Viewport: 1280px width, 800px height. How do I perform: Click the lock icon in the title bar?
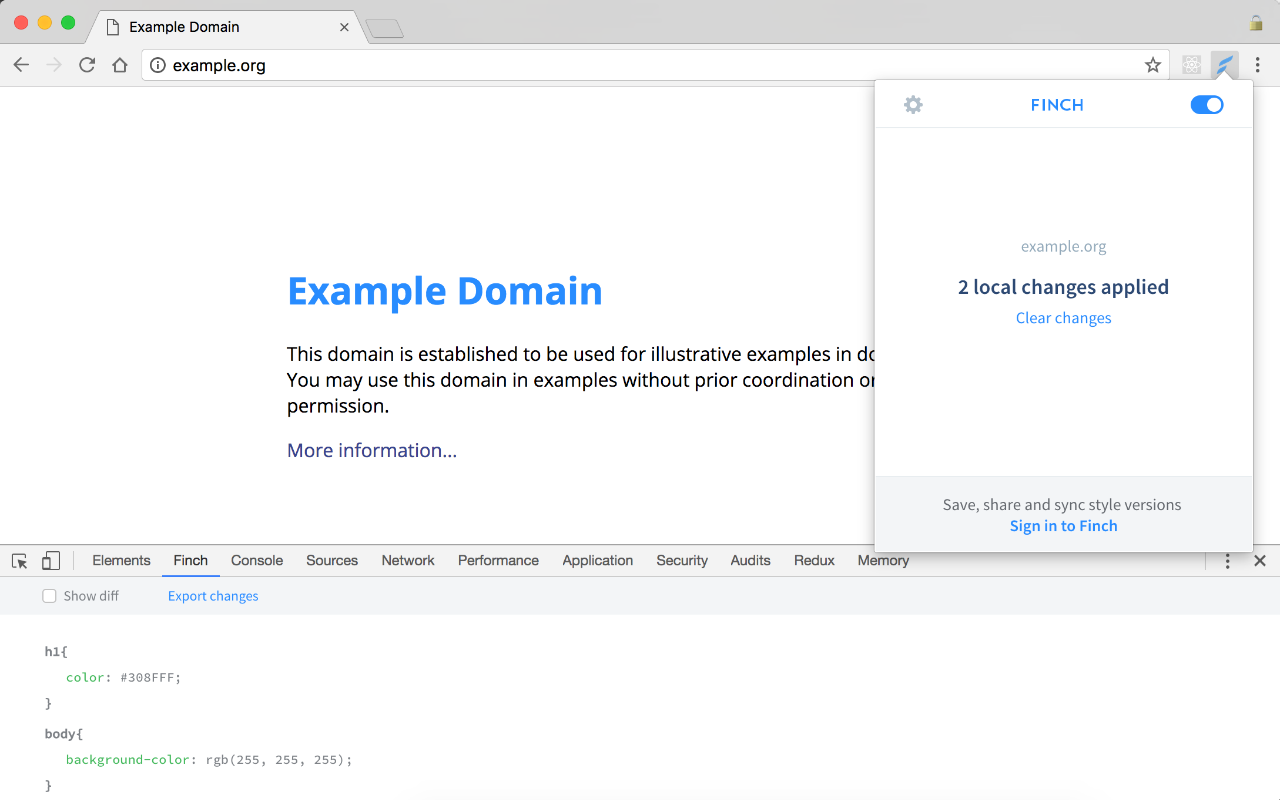(x=1256, y=23)
